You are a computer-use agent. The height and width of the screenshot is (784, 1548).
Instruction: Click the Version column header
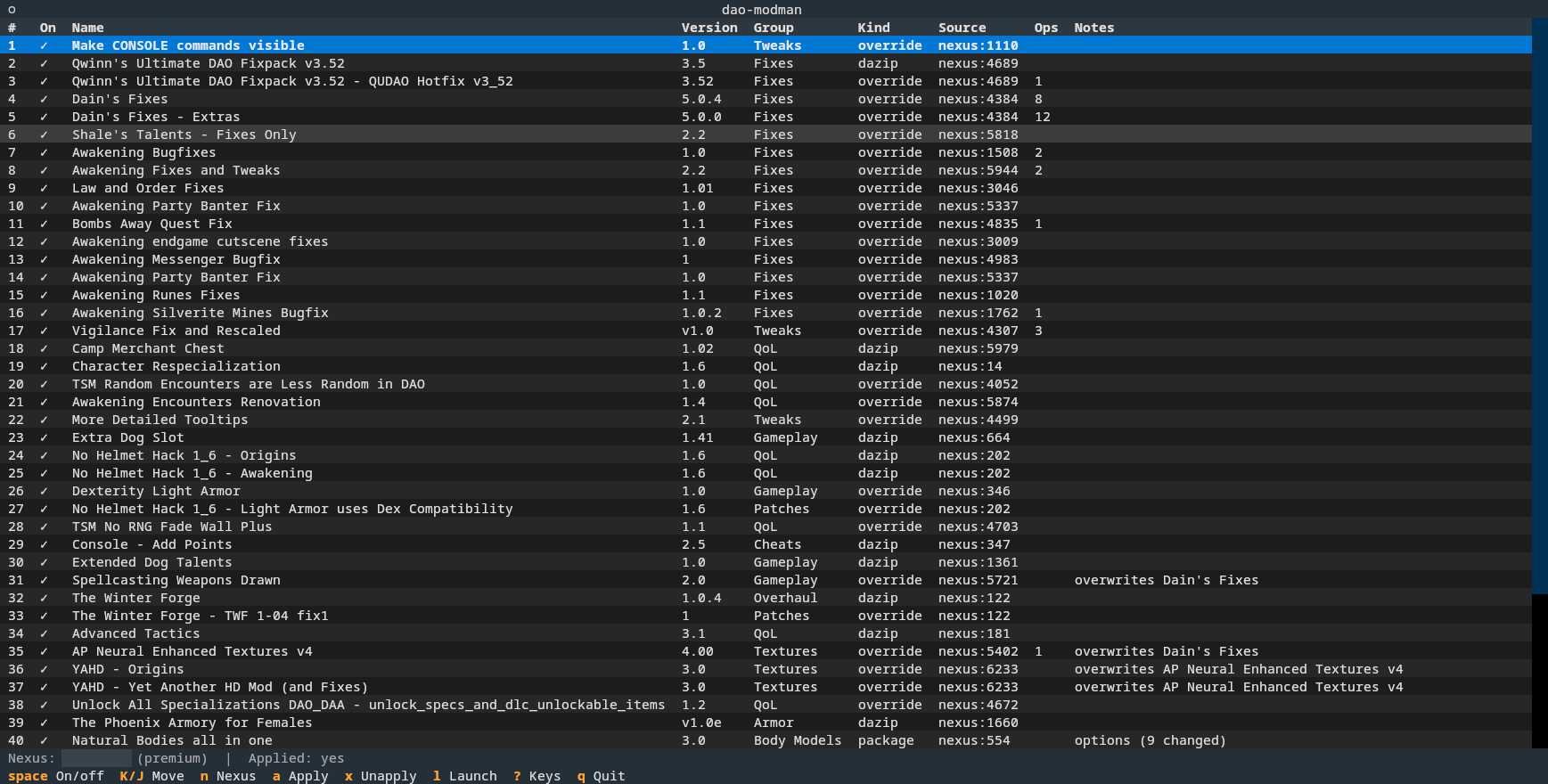click(709, 28)
